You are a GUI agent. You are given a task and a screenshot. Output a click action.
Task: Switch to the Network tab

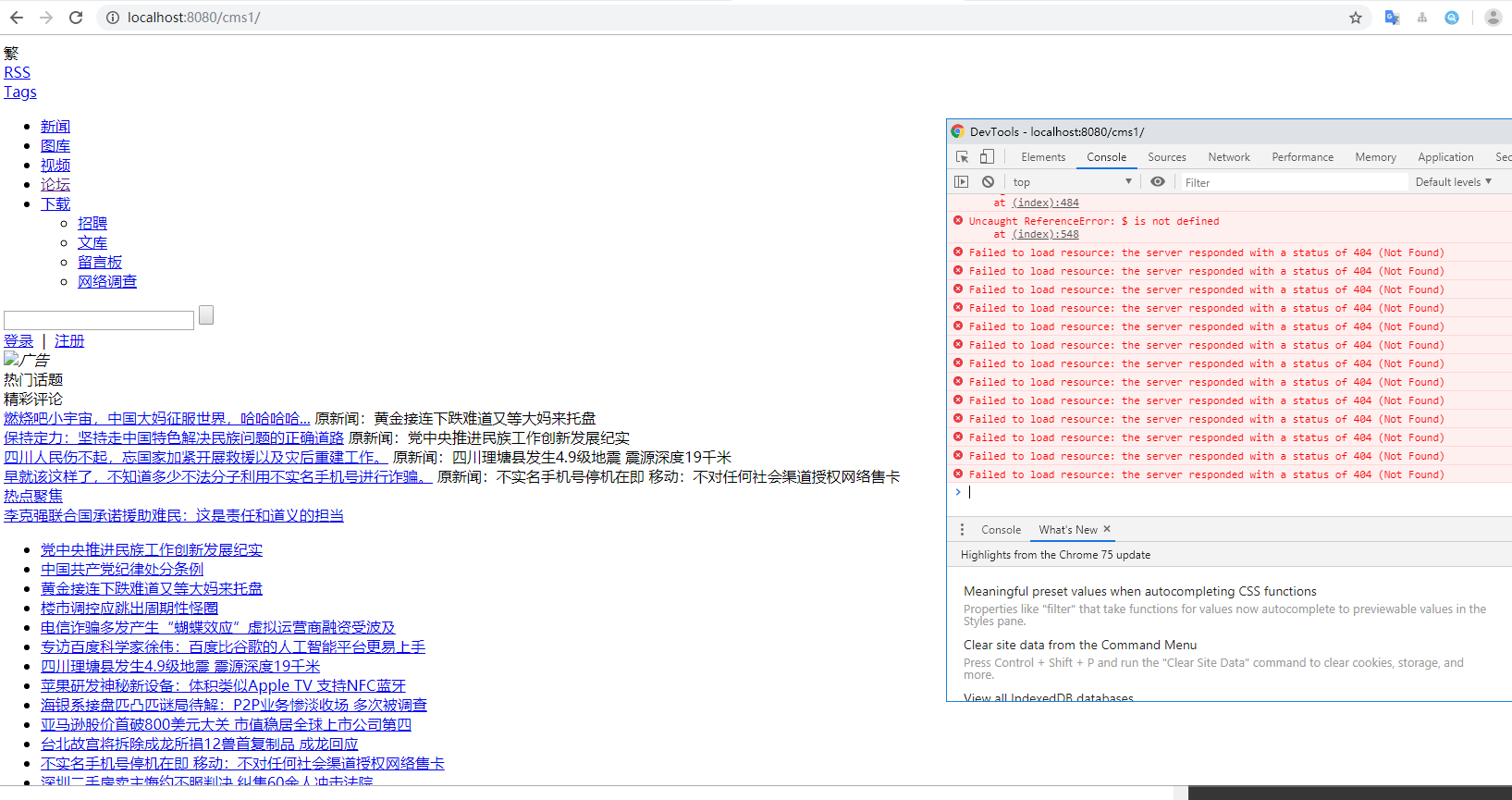(1229, 157)
